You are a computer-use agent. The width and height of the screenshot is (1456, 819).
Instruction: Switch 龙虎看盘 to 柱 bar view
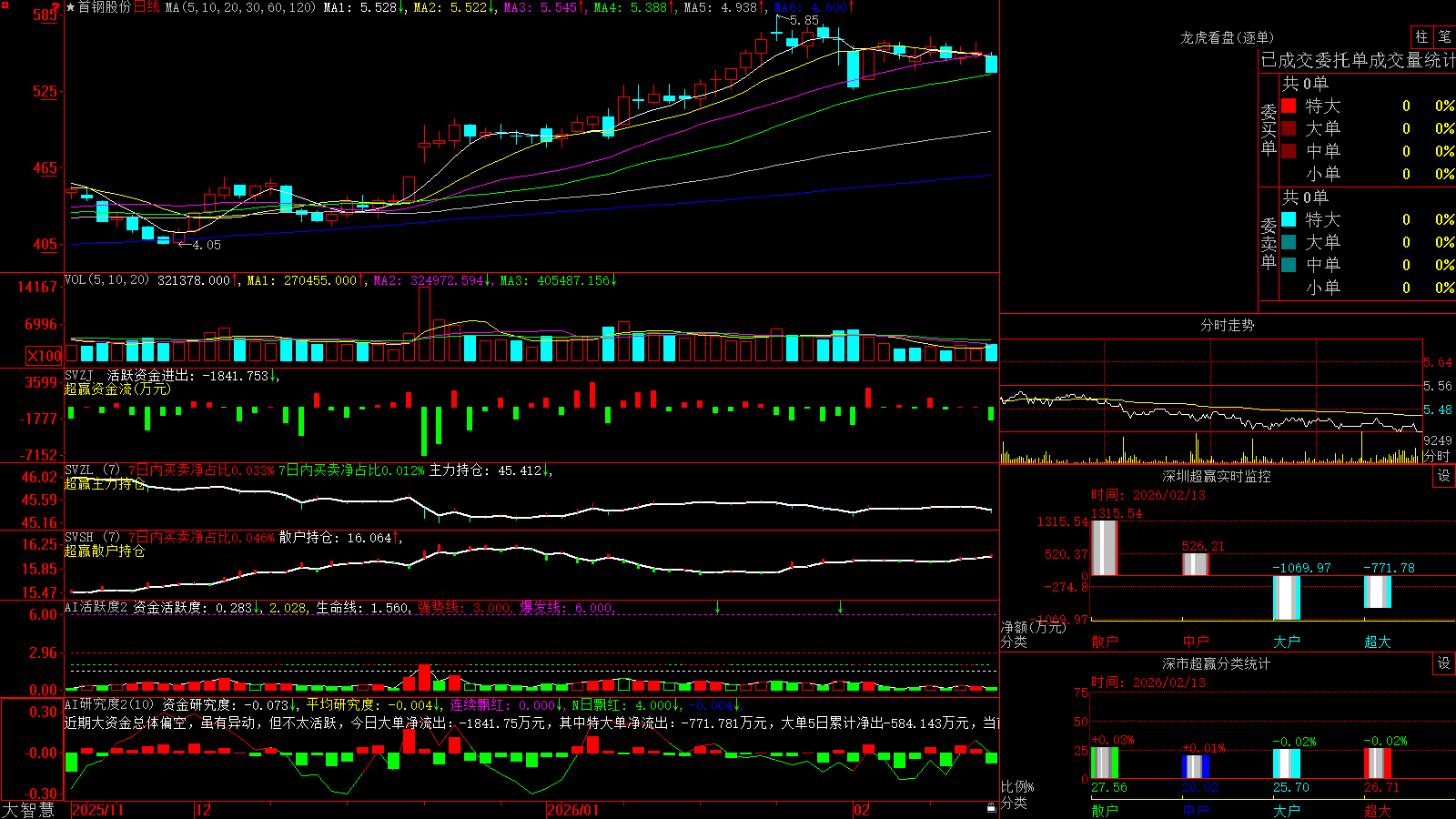[1421, 37]
